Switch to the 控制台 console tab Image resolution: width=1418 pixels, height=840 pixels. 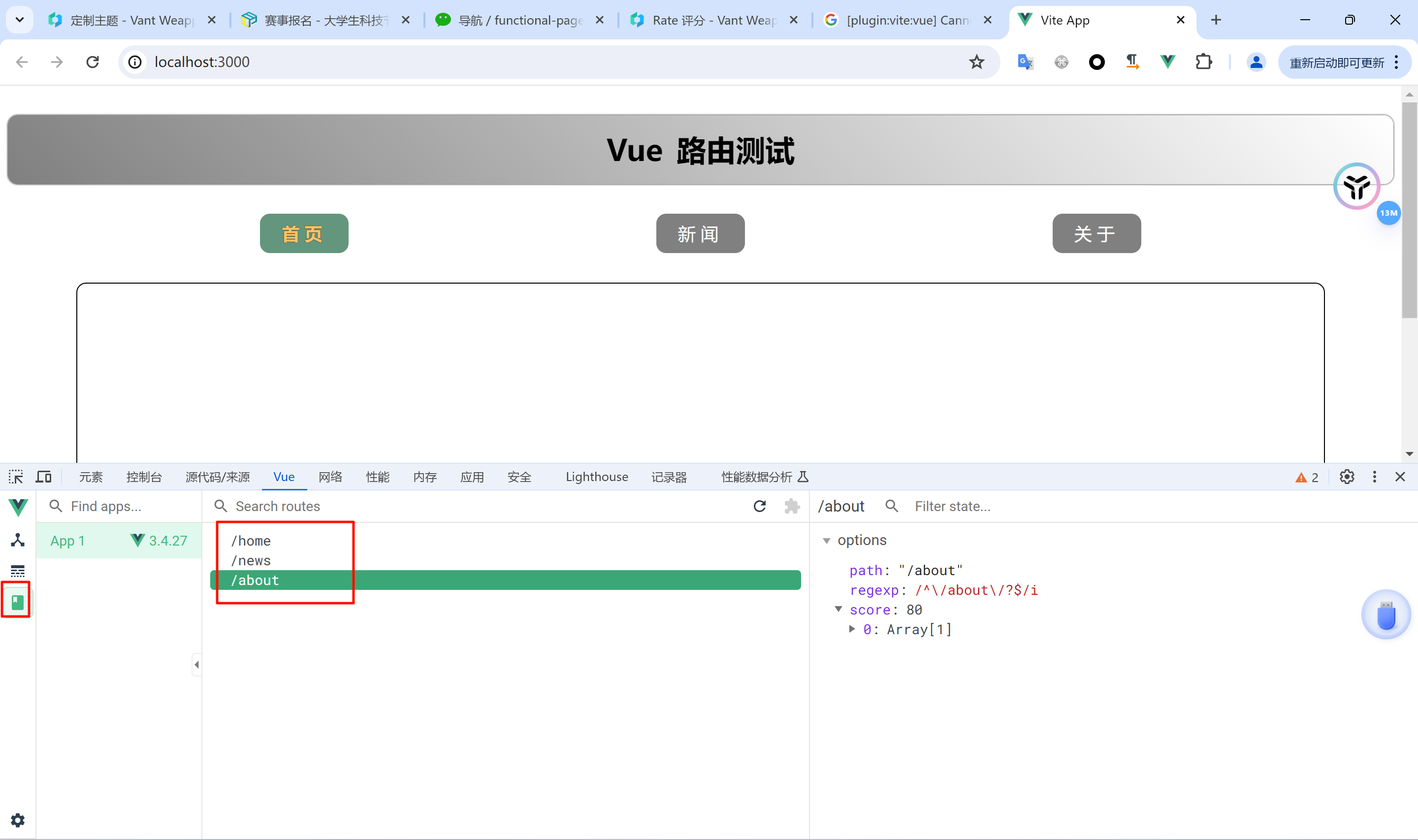click(144, 477)
